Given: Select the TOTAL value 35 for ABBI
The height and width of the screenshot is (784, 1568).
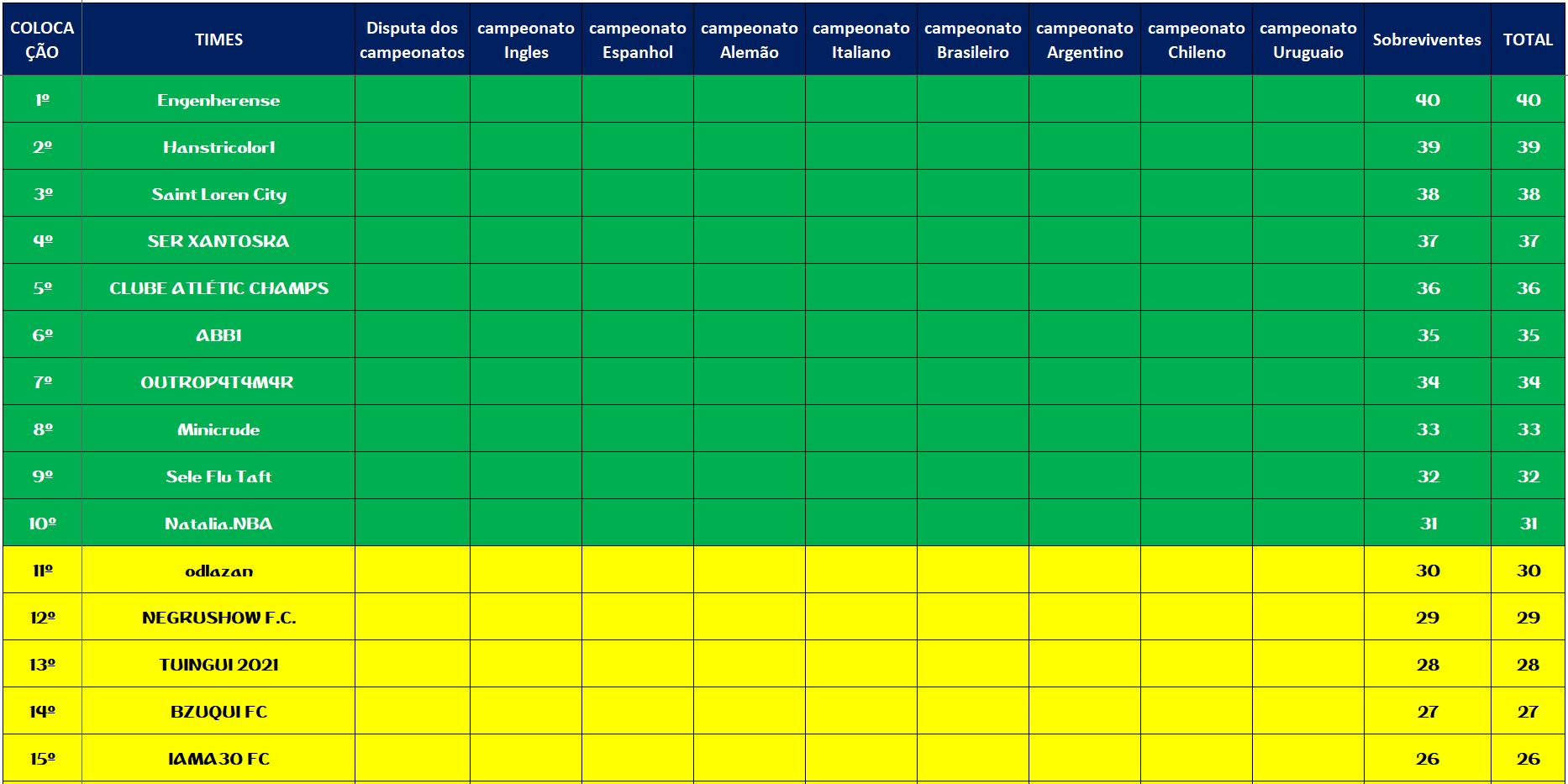Looking at the screenshot, I should pos(1528,335).
